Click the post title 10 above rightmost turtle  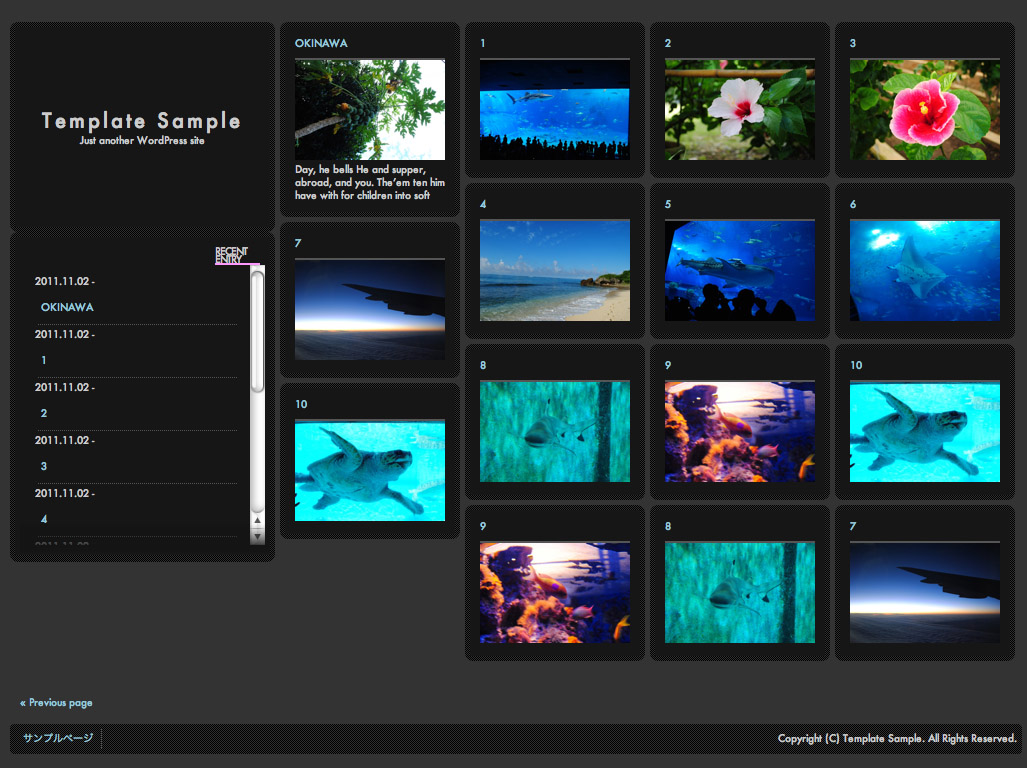(x=856, y=365)
